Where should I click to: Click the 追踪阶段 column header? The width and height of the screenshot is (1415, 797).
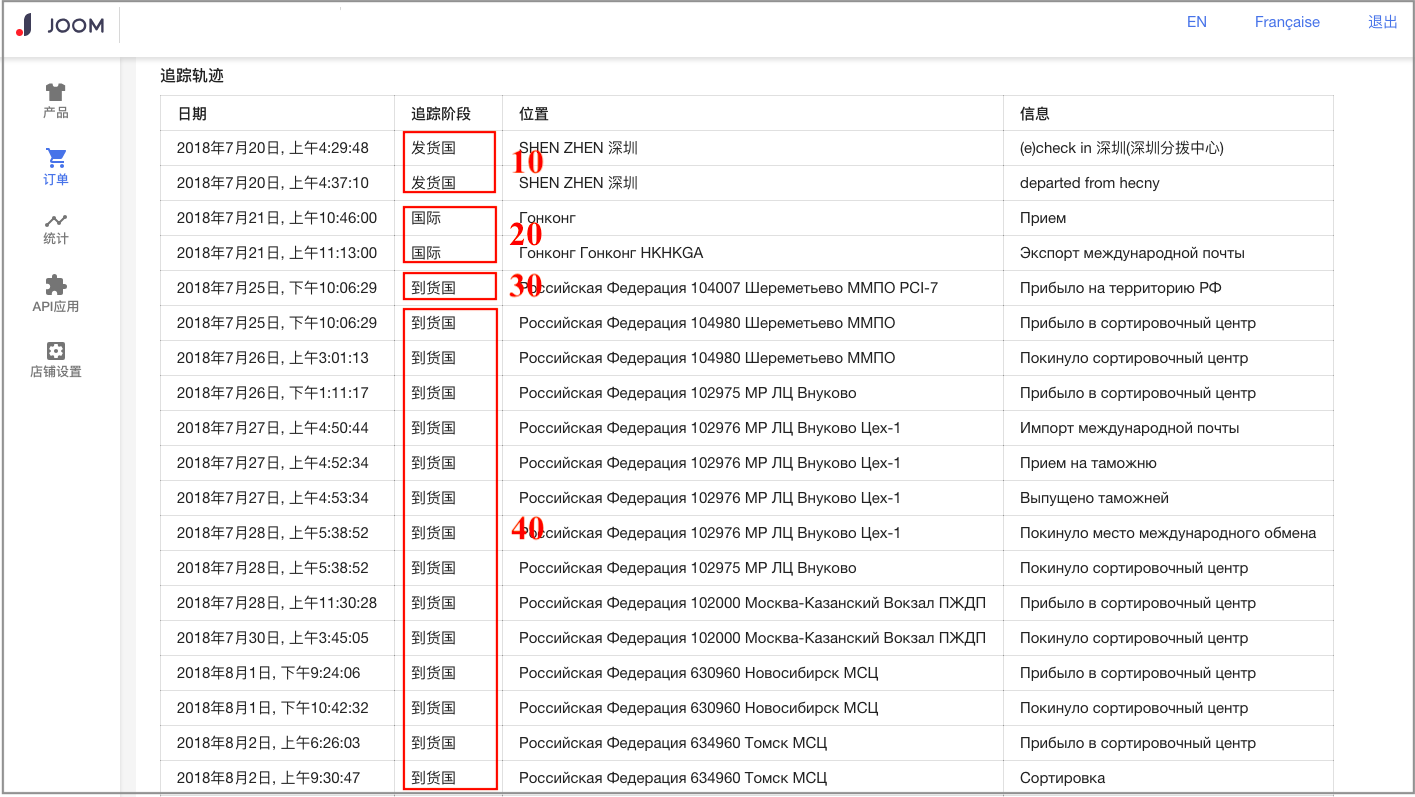click(440, 114)
